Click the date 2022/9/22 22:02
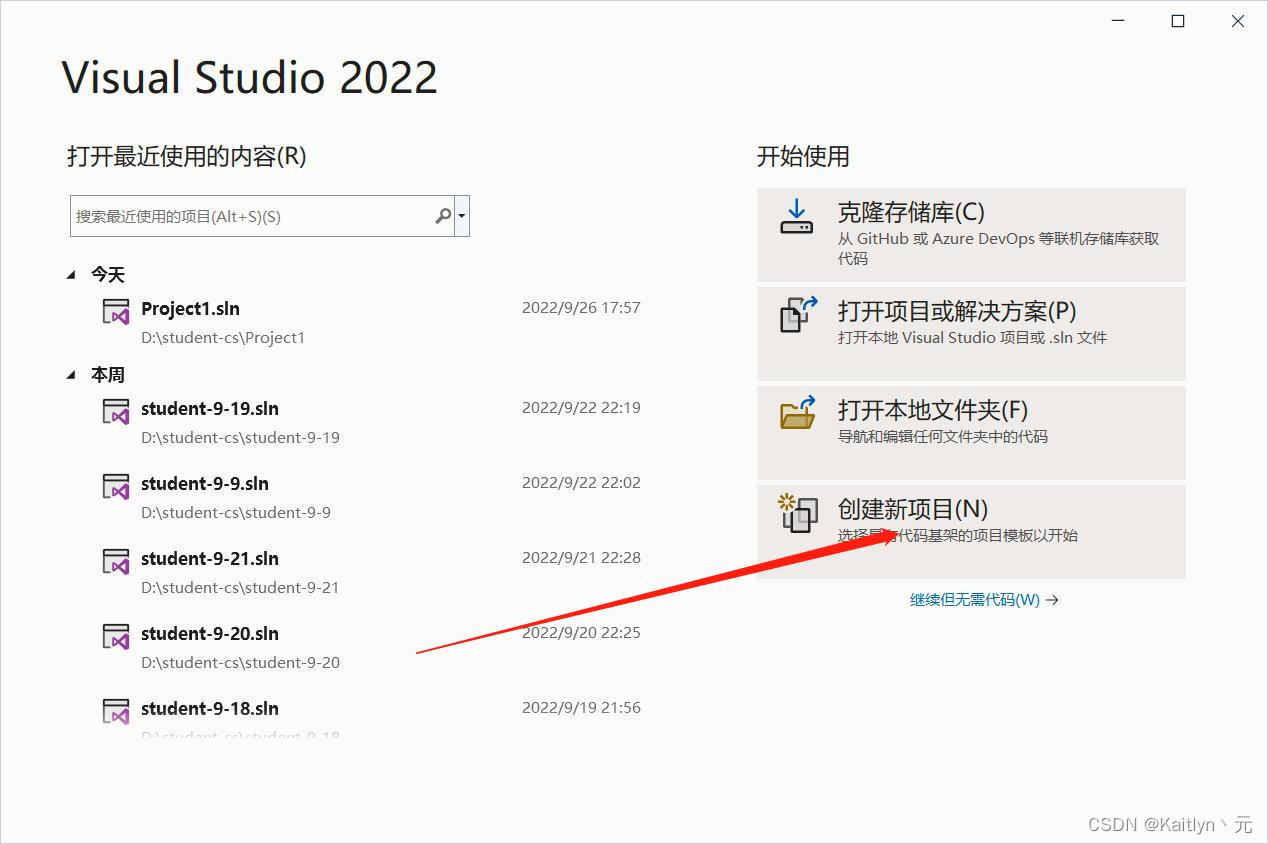 click(x=581, y=483)
